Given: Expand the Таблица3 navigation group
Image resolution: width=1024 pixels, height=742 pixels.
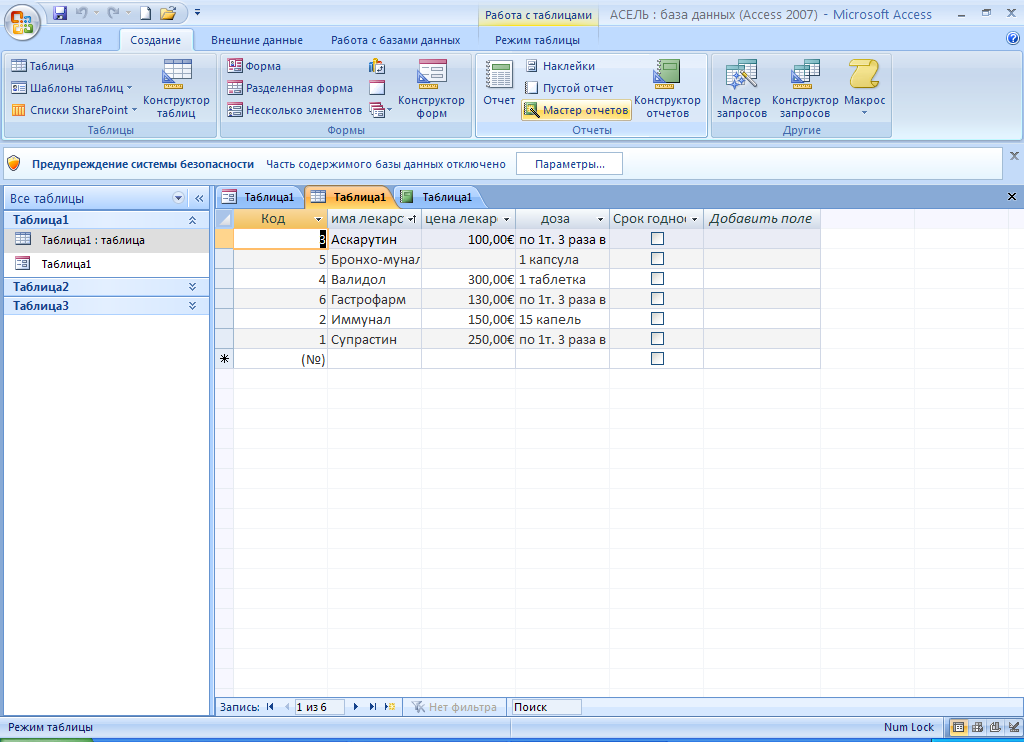Looking at the screenshot, I should pyautogui.click(x=192, y=306).
